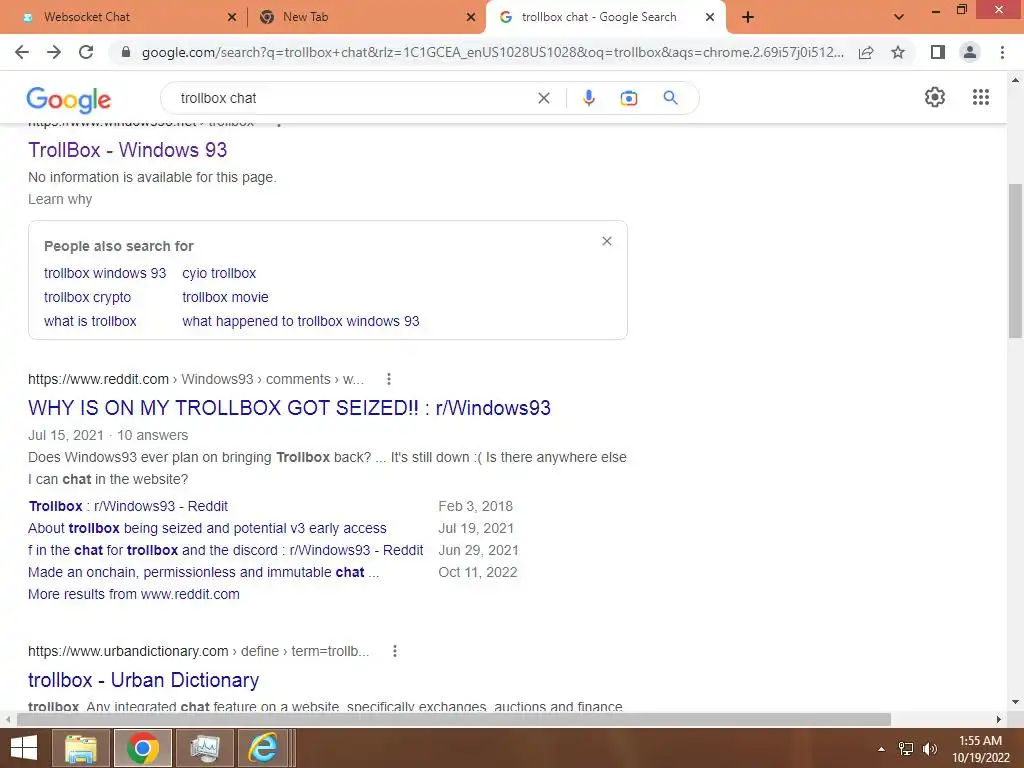Open the Windows Start button
This screenshot has width=1024, height=768.
[24, 748]
